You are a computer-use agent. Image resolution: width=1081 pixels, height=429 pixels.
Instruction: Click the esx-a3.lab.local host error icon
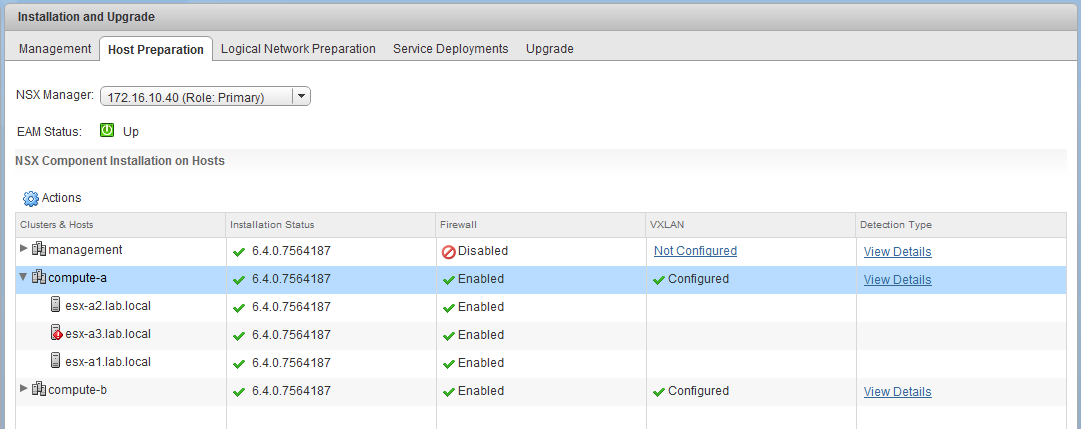(x=57, y=334)
